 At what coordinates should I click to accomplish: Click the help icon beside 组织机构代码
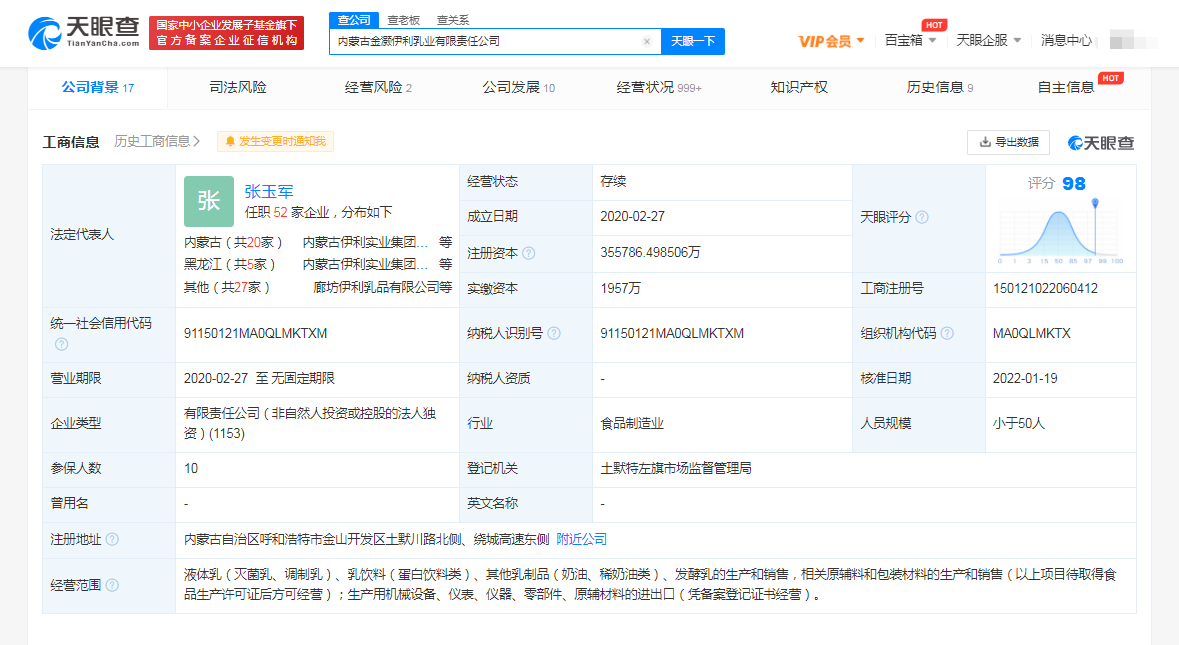pyautogui.click(x=946, y=333)
